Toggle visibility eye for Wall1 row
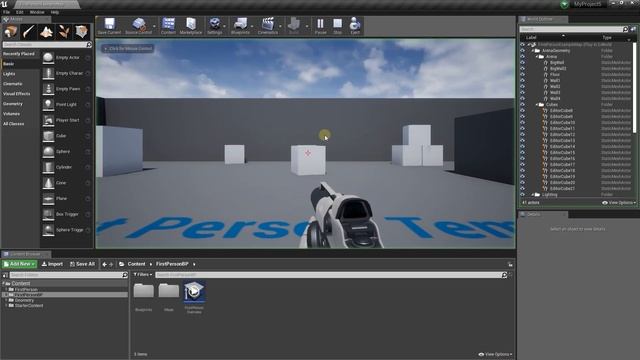Screen dimensions: 640x360 point(522,81)
